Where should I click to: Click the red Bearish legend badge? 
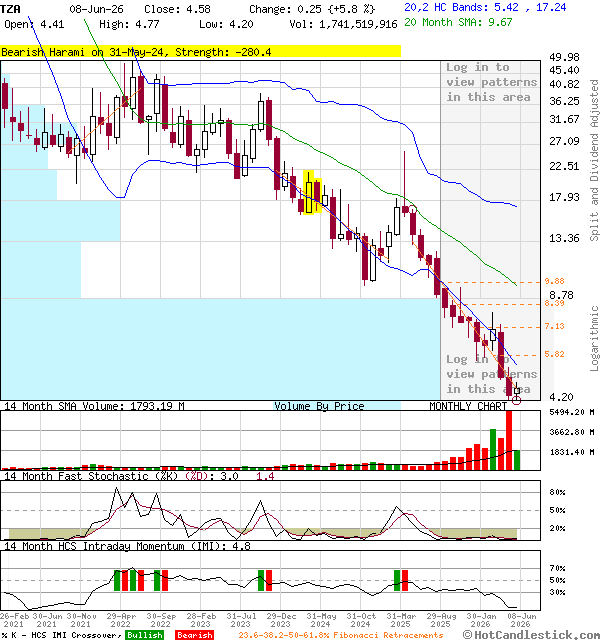tap(195, 635)
